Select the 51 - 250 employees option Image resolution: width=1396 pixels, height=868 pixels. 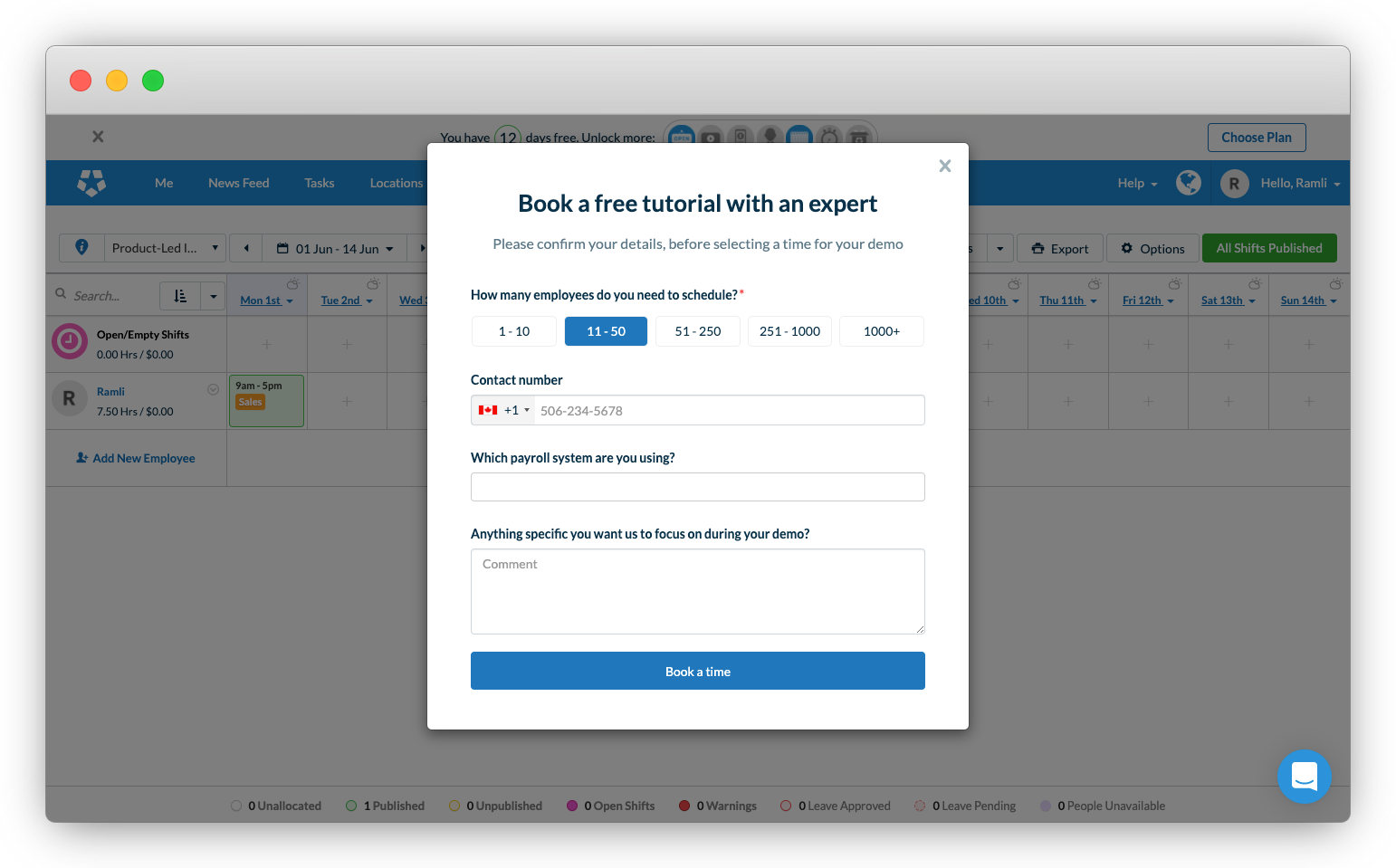697,331
